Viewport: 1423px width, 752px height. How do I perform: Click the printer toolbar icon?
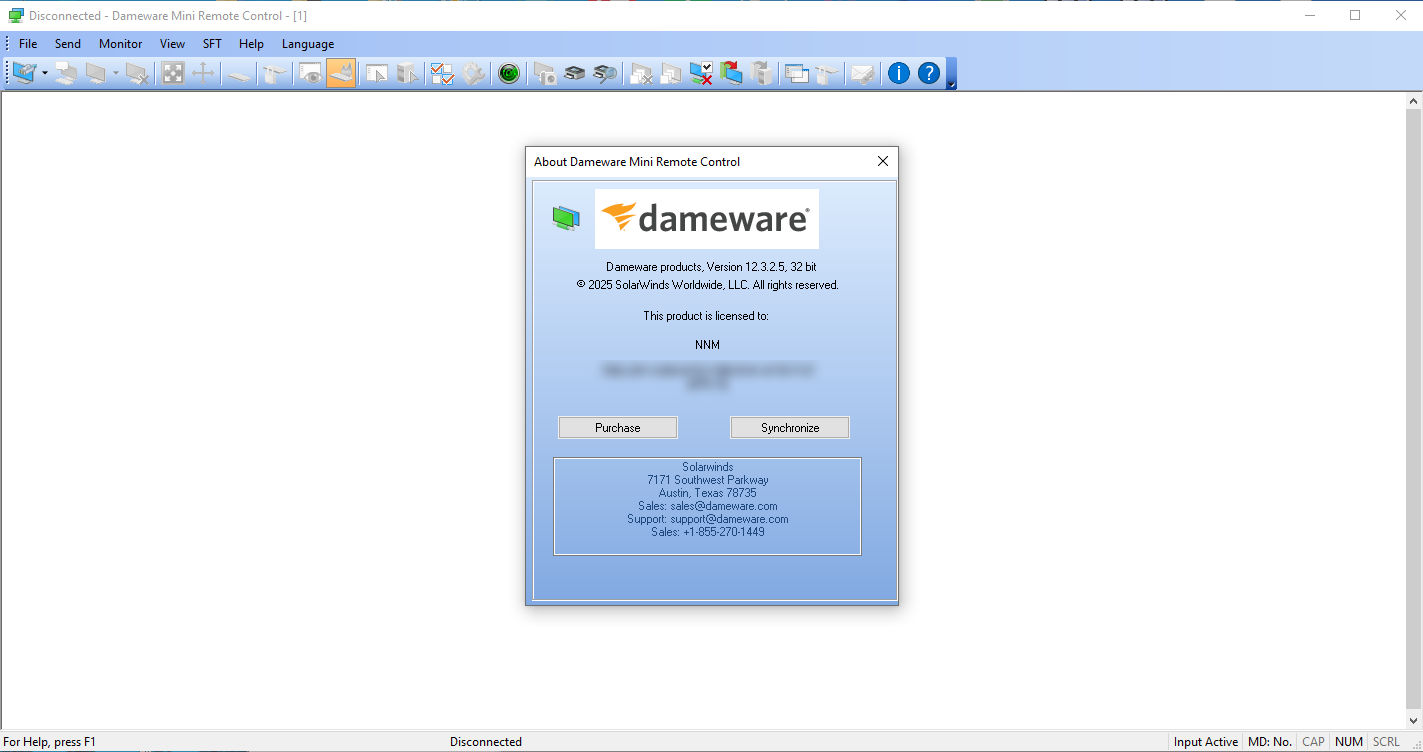pyautogui.click(x=575, y=73)
